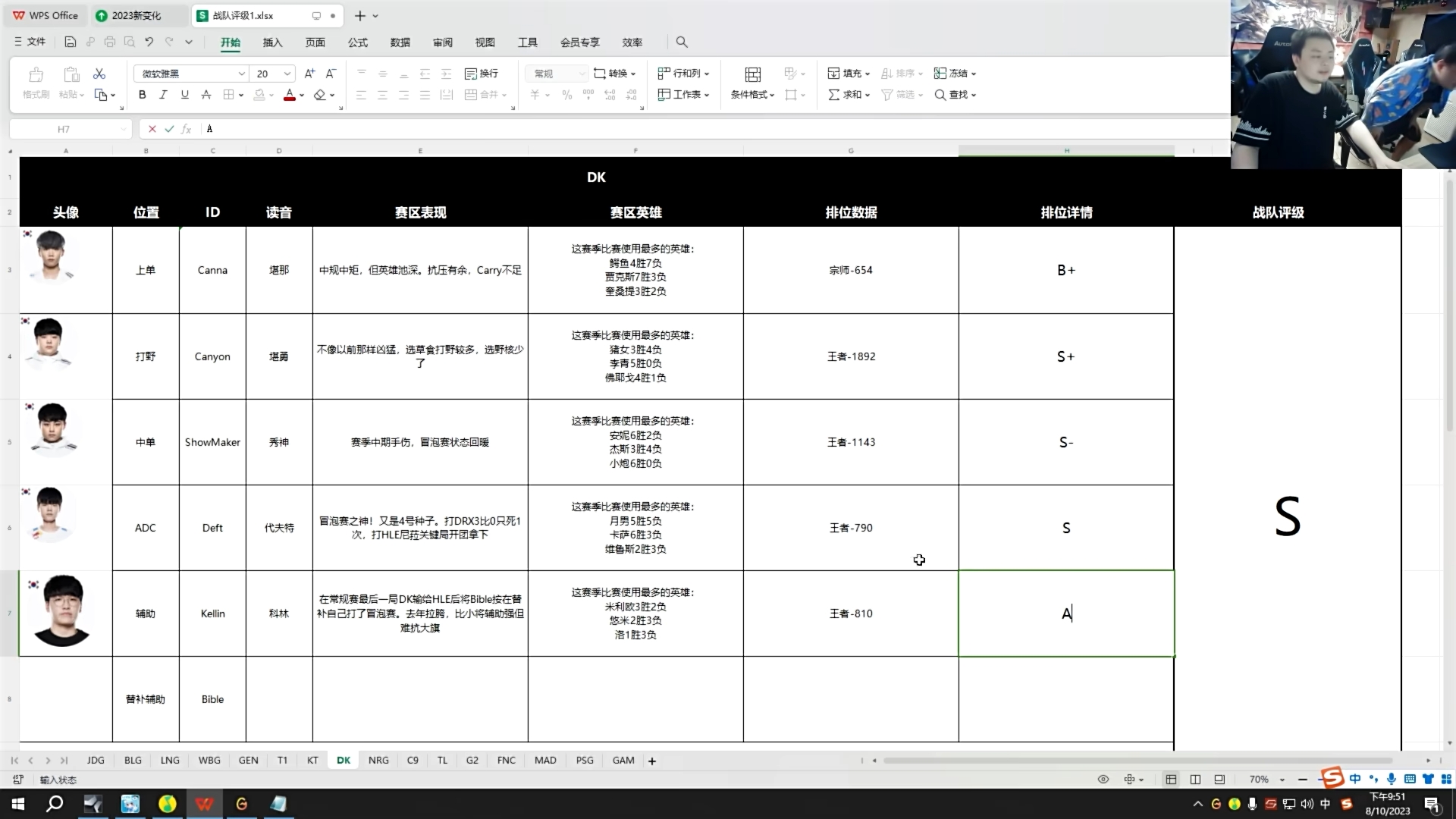Click the Decrease font size icon
The height and width of the screenshot is (819, 1456).
coord(331,74)
